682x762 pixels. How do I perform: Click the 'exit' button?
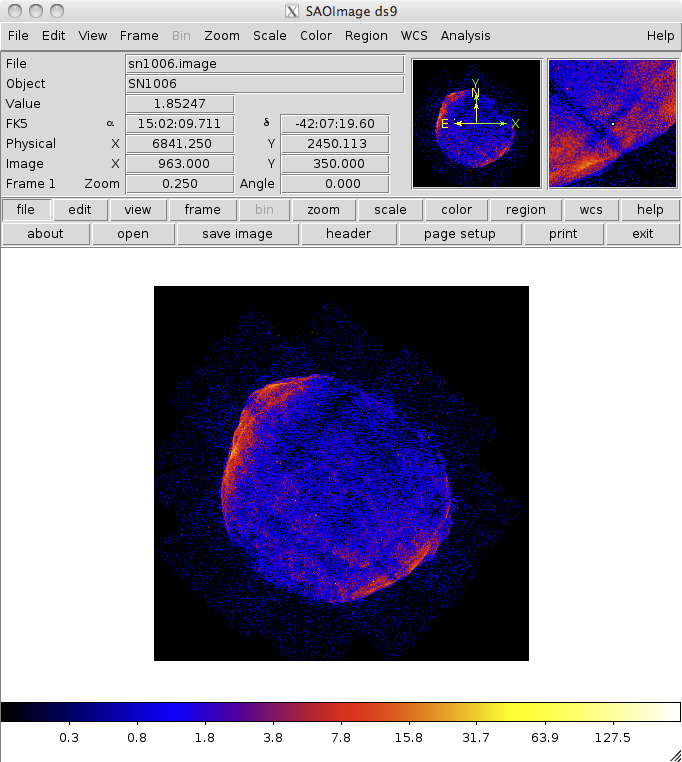[x=643, y=234]
